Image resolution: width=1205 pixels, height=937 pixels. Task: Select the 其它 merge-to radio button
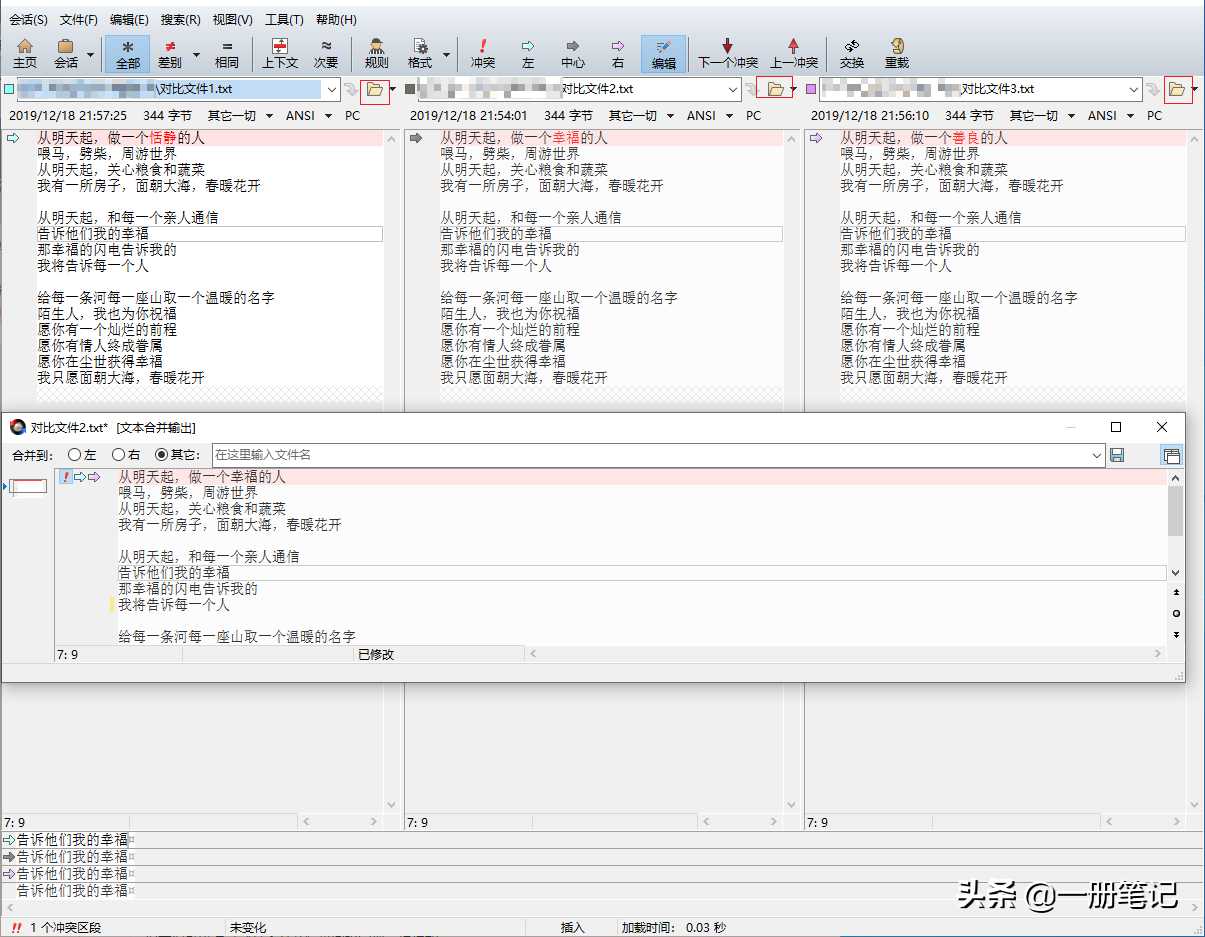tap(162, 455)
